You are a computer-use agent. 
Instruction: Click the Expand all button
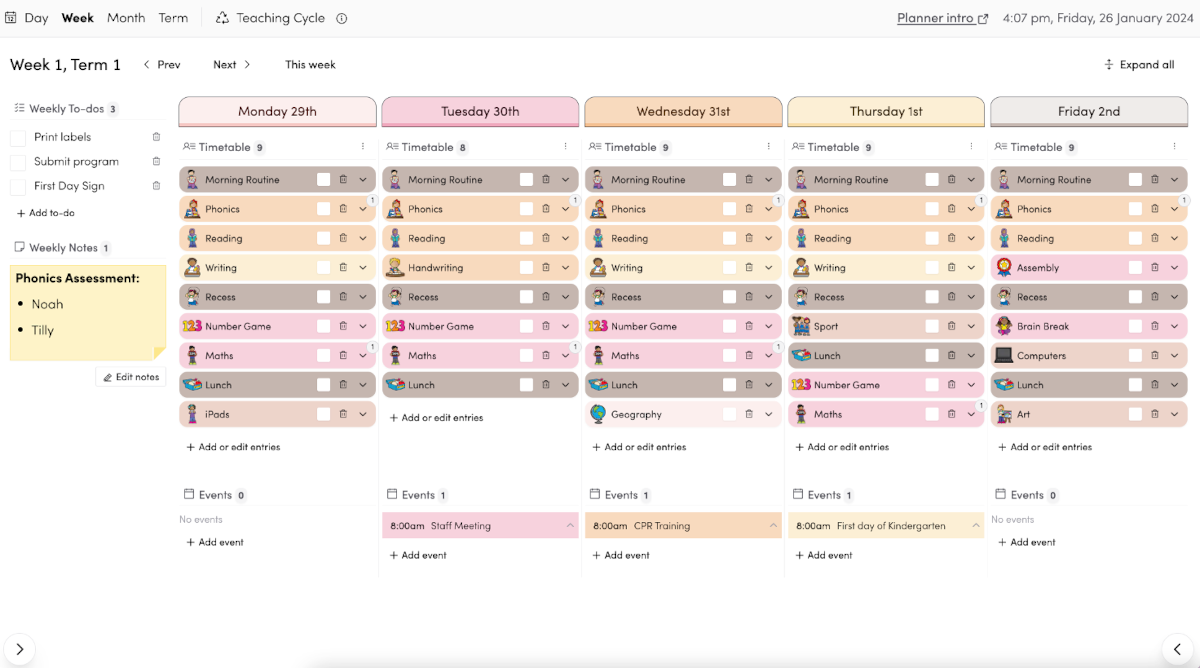click(1140, 64)
